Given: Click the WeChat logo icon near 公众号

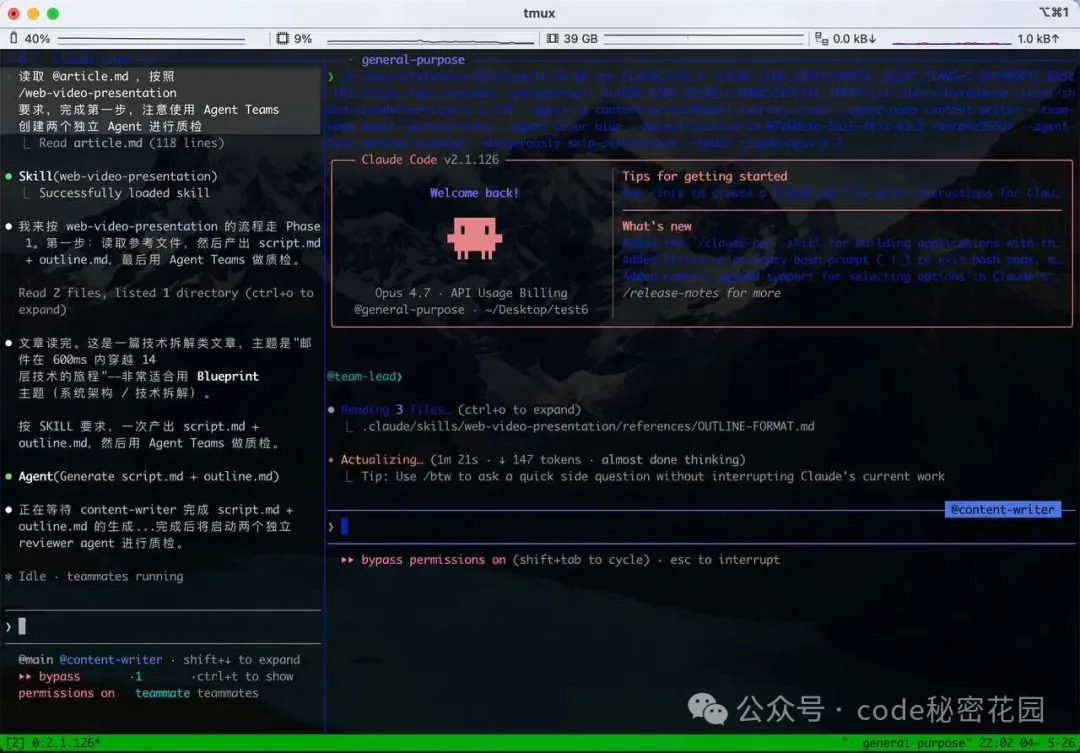Looking at the screenshot, I should point(707,709).
